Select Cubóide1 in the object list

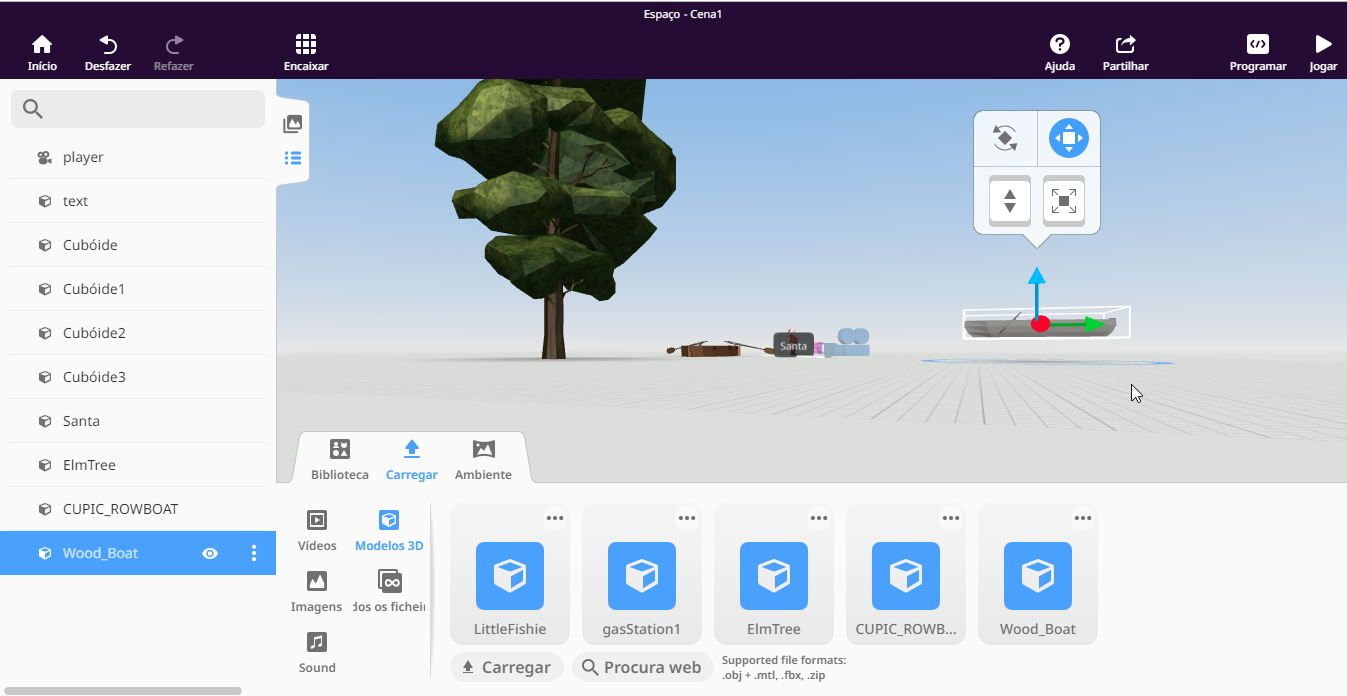(x=138, y=289)
